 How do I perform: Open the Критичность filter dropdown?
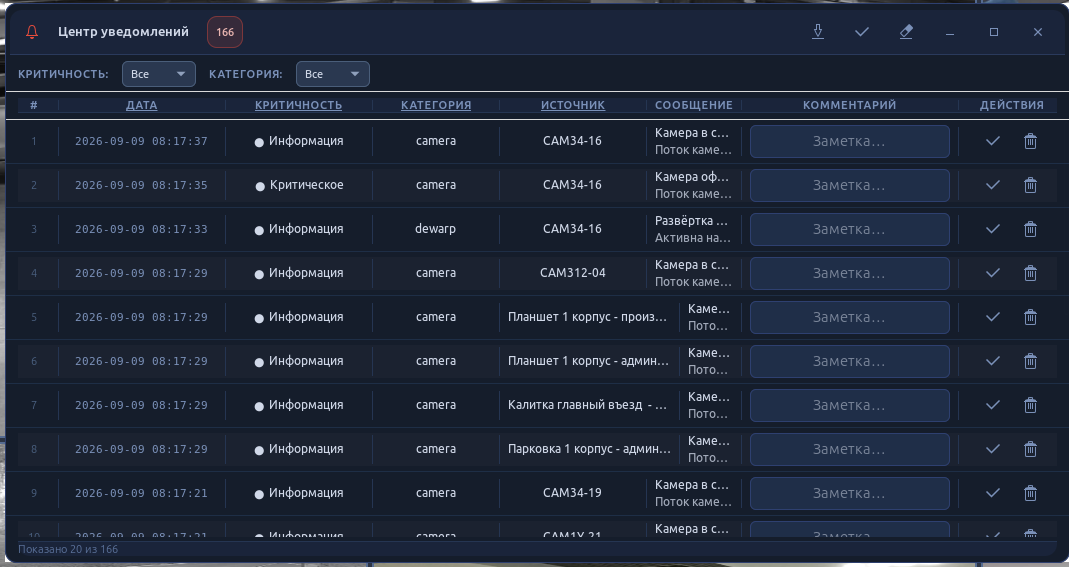pyautogui.click(x=159, y=74)
